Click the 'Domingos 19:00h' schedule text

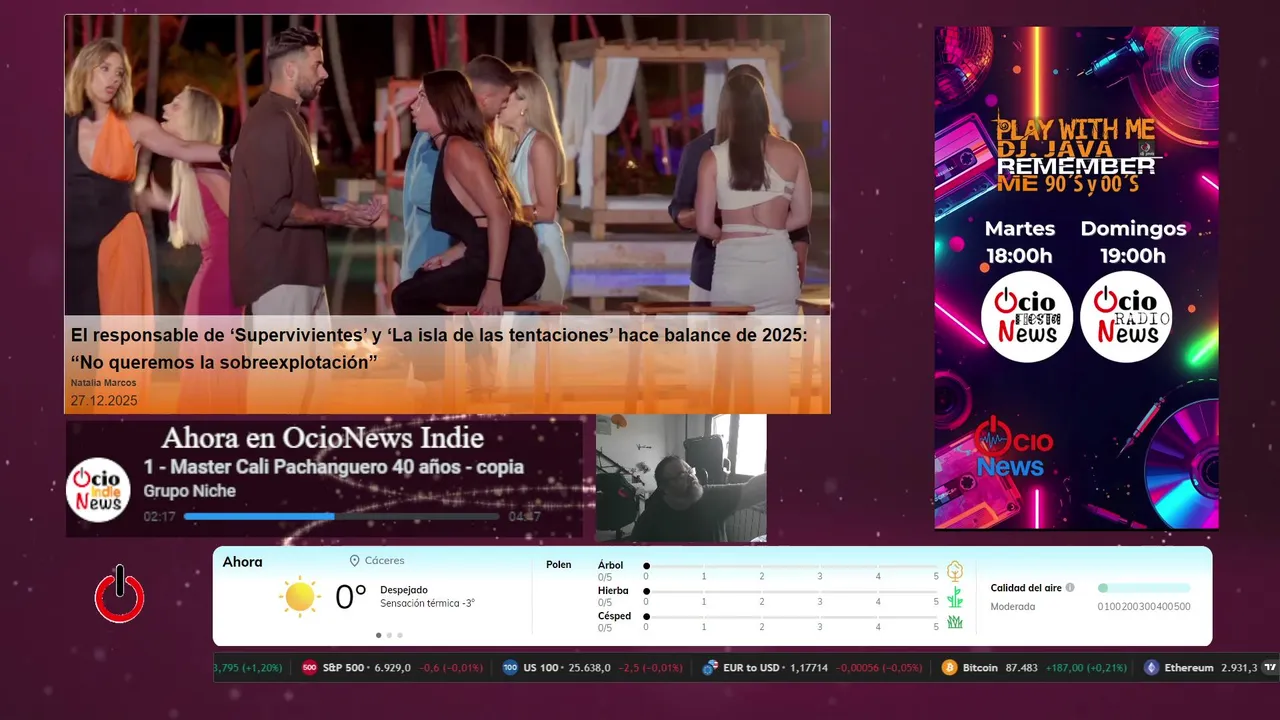[x=1133, y=242]
